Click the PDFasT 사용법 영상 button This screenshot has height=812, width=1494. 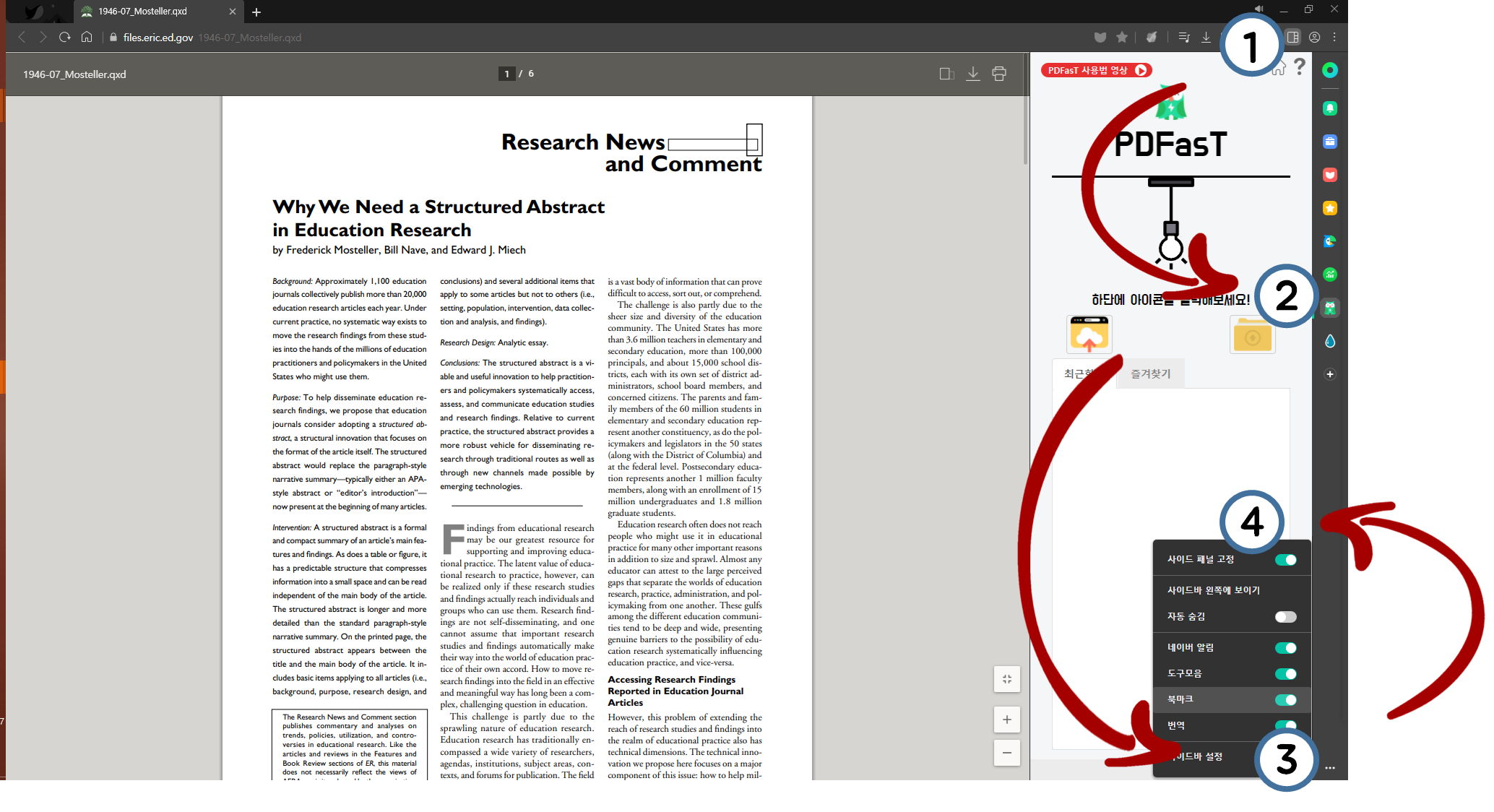(x=1096, y=70)
